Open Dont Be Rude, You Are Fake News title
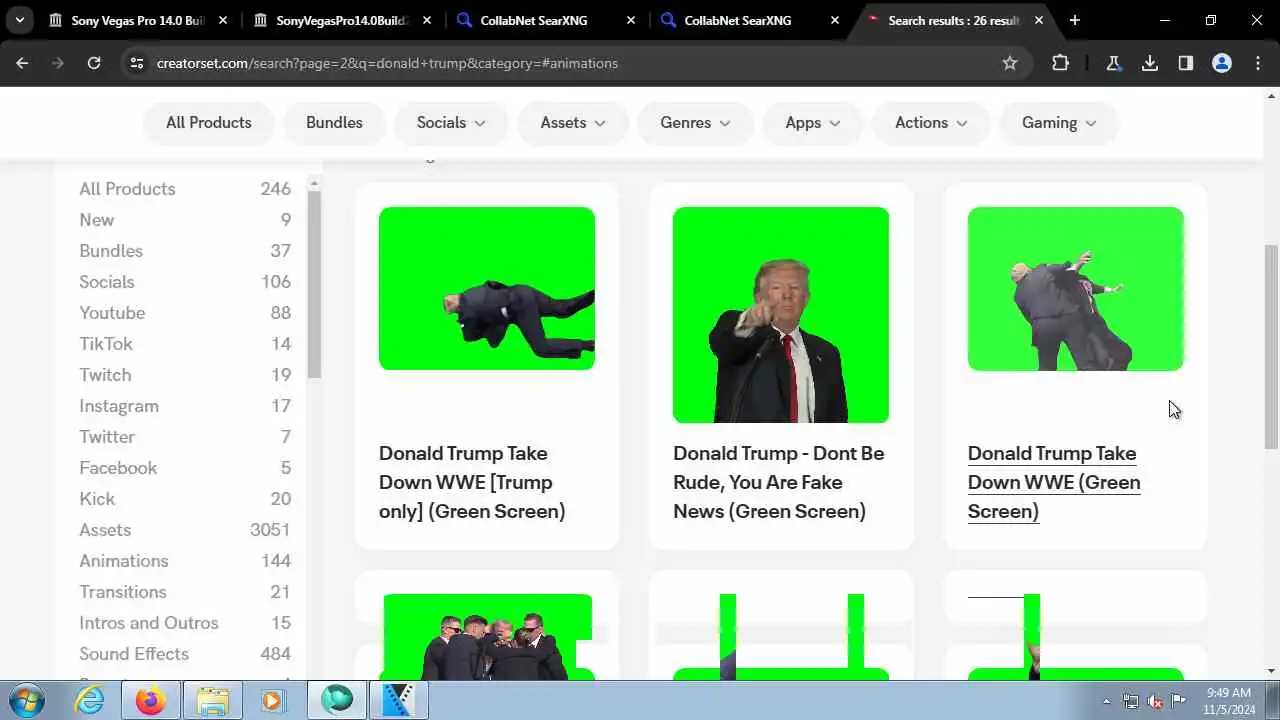 click(x=779, y=482)
